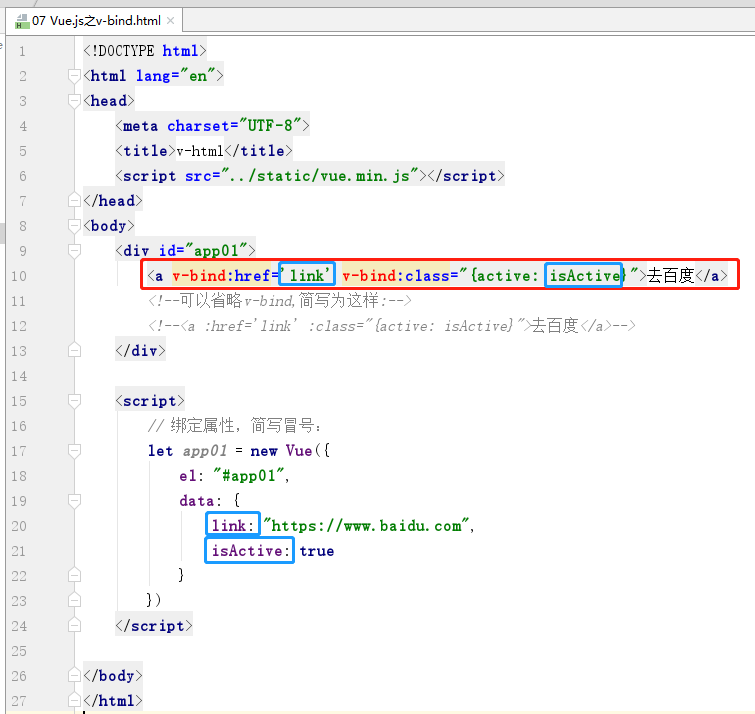This screenshot has height=714, width=755.
Task: Click the comment 可以省略v-bind on line 11
Action: pos(280,301)
